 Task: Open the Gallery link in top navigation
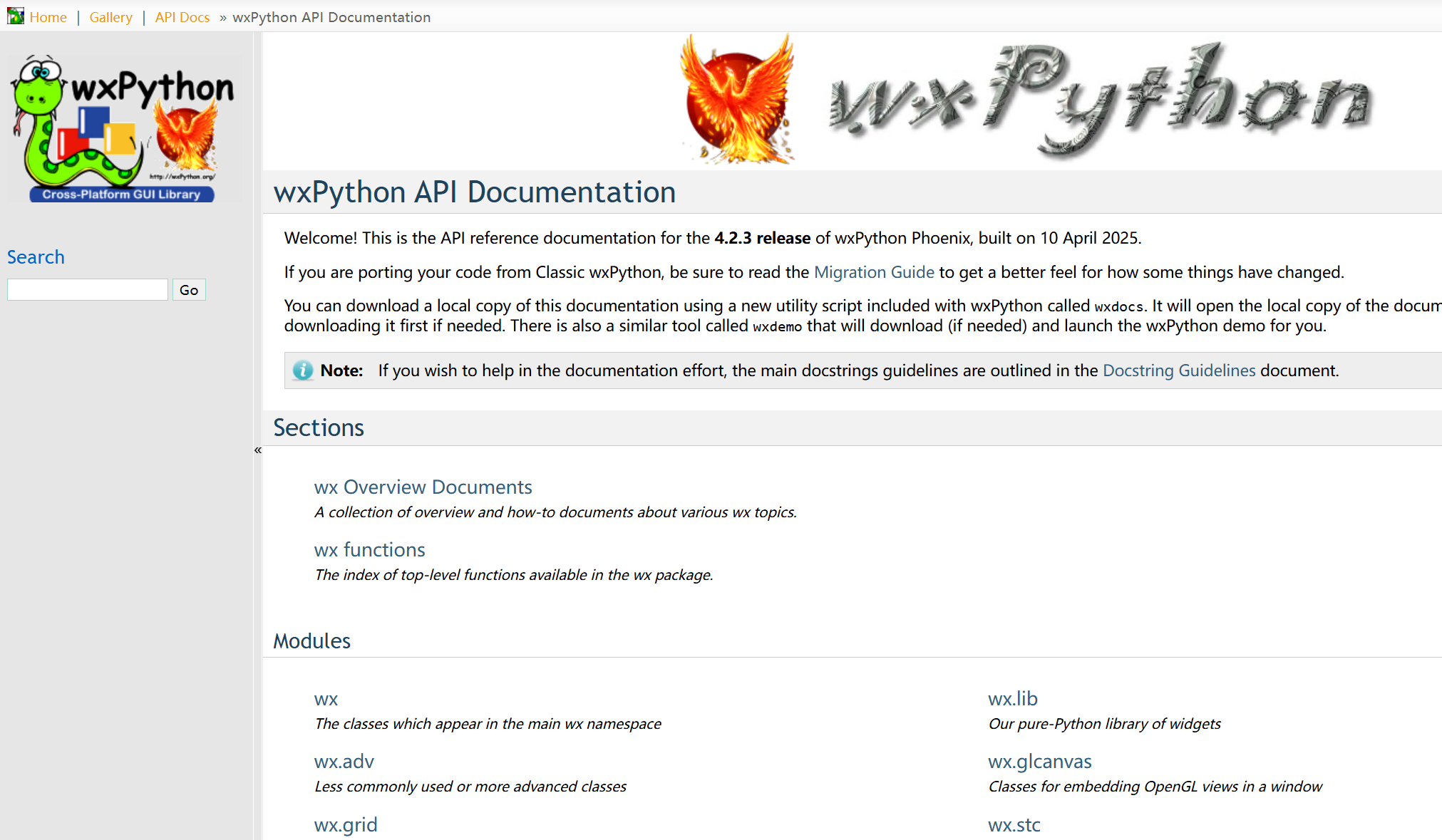[x=110, y=17]
